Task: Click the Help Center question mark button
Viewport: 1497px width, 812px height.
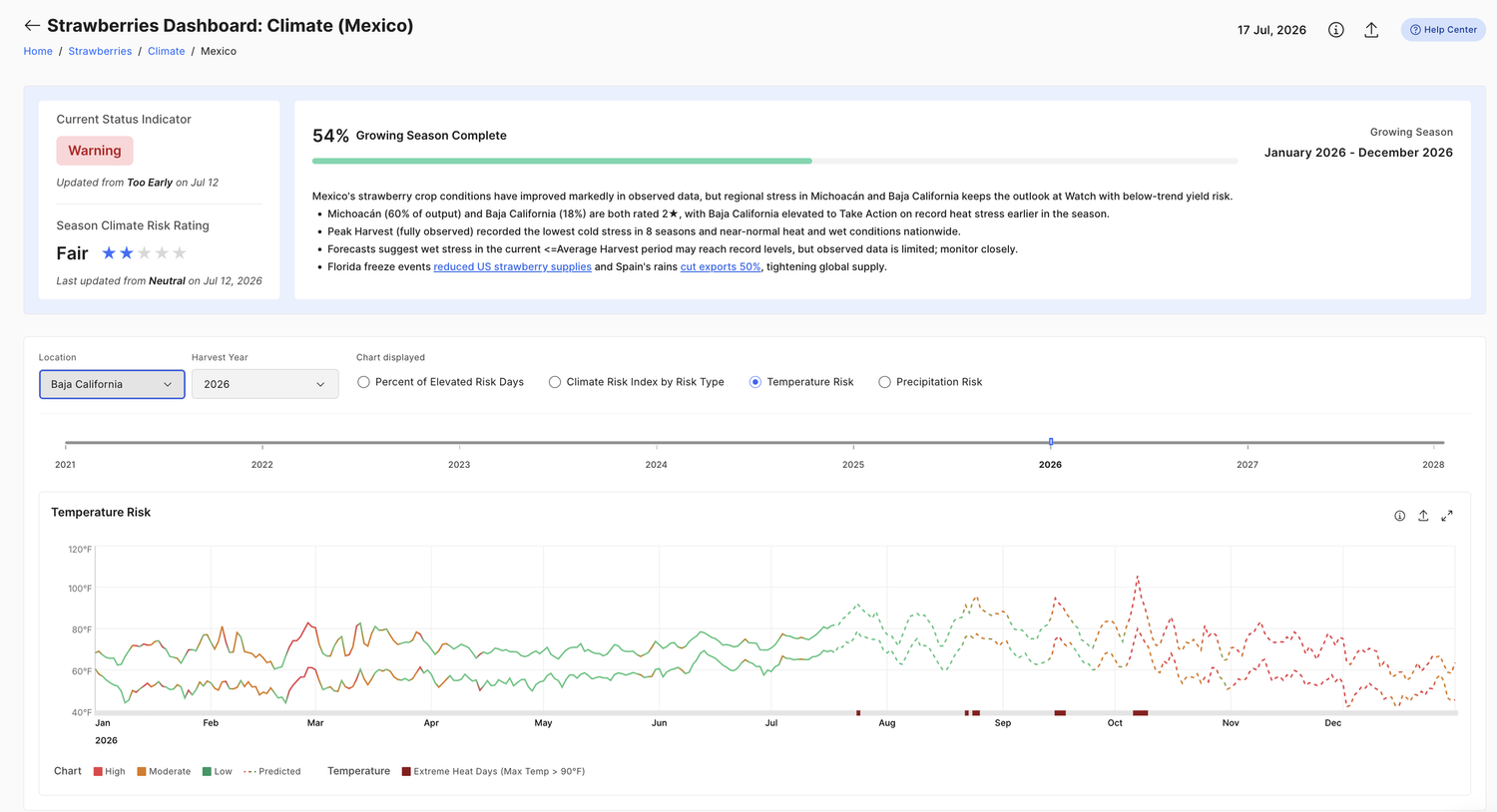Action: (1443, 30)
